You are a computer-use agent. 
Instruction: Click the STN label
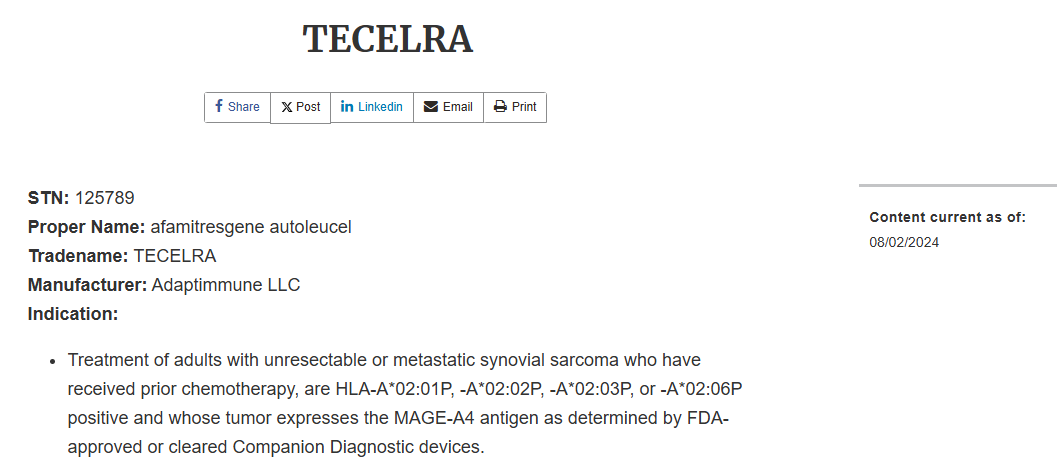(x=48, y=198)
